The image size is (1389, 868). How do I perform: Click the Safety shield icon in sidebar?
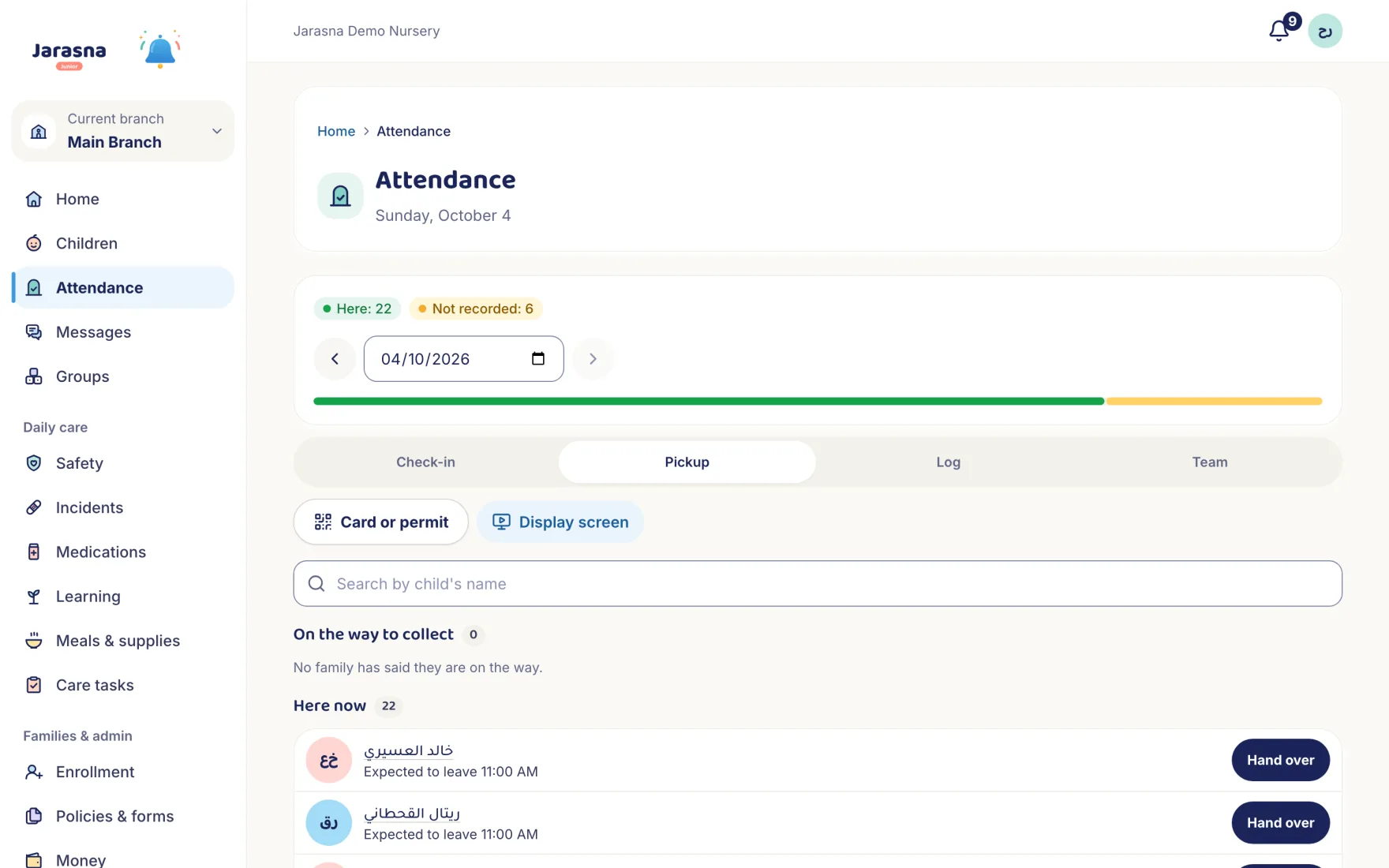34,463
